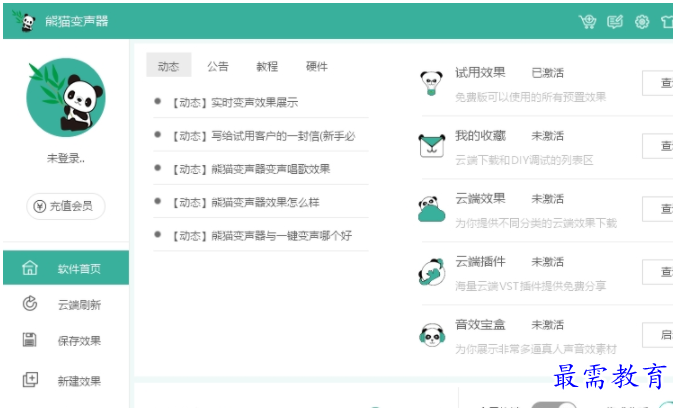
Task: Click the 试用效果 title text
Action: point(480,72)
